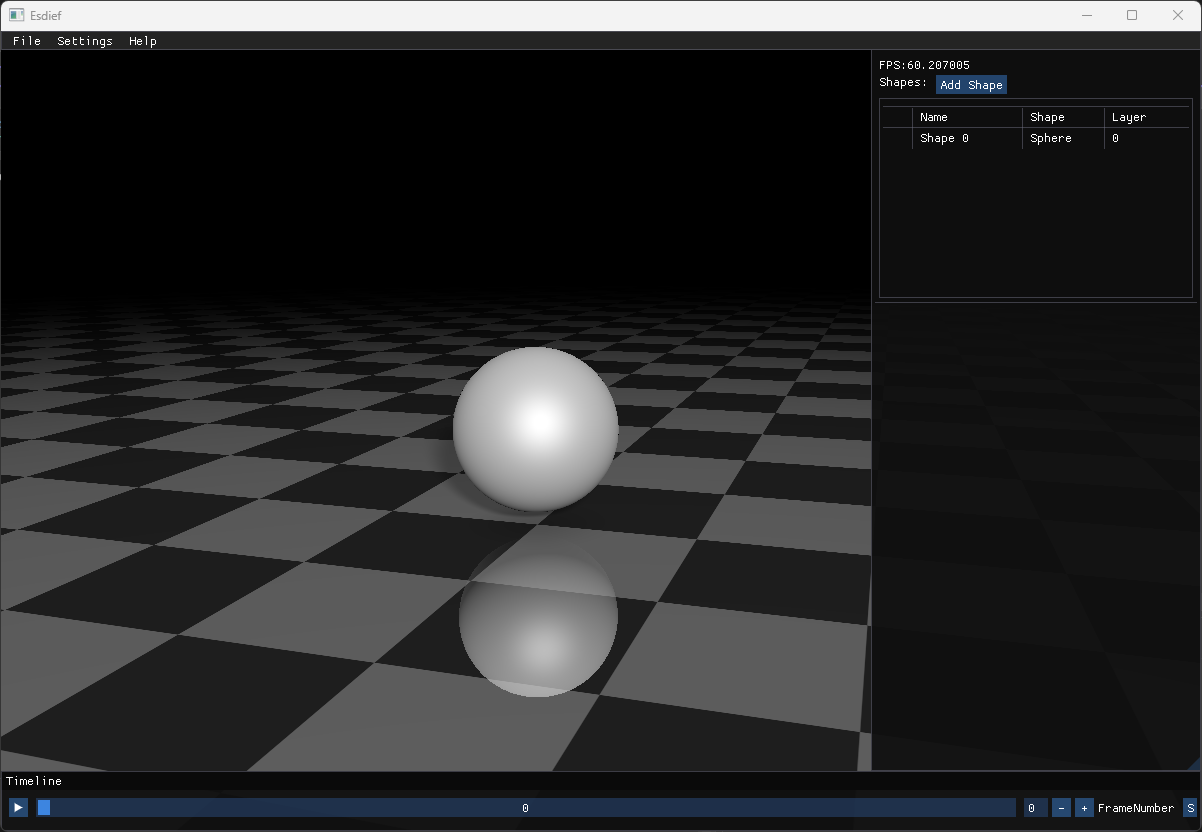Click the S button beside FrameNumber
Screen dimensions: 1202x832
1190,808
